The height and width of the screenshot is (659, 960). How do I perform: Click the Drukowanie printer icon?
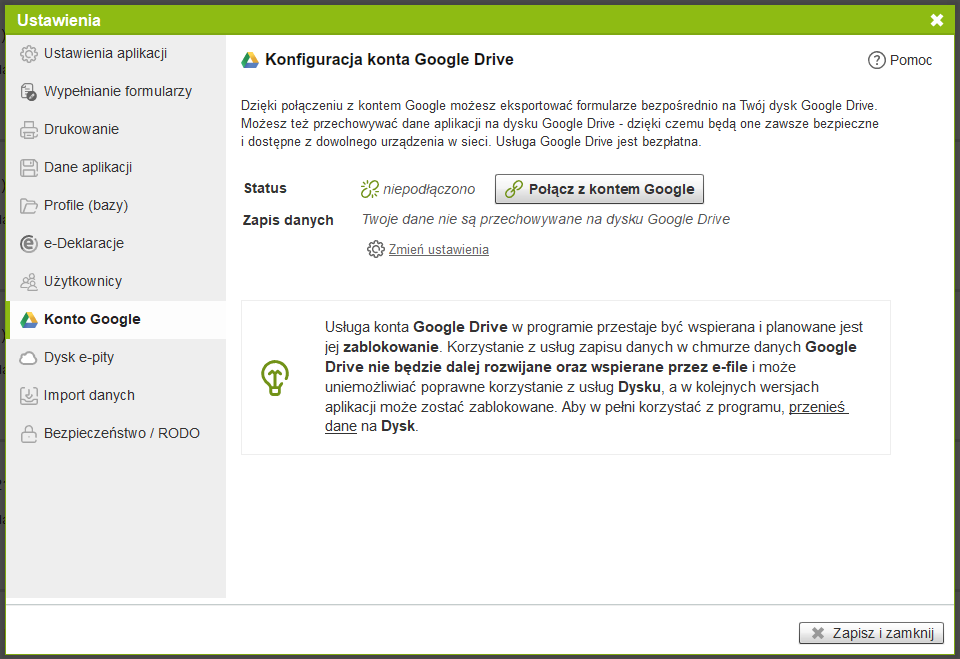[29, 130]
